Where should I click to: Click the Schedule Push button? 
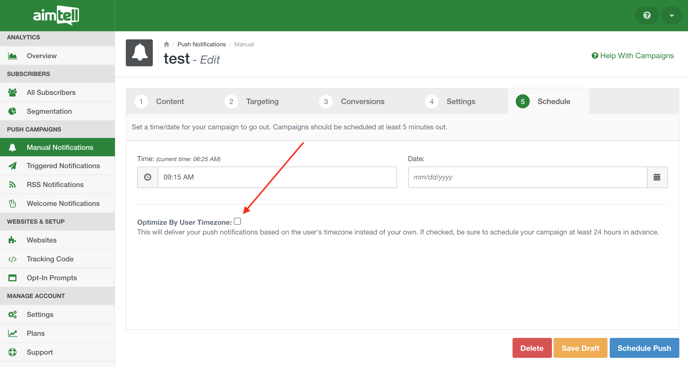(x=644, y=348)
